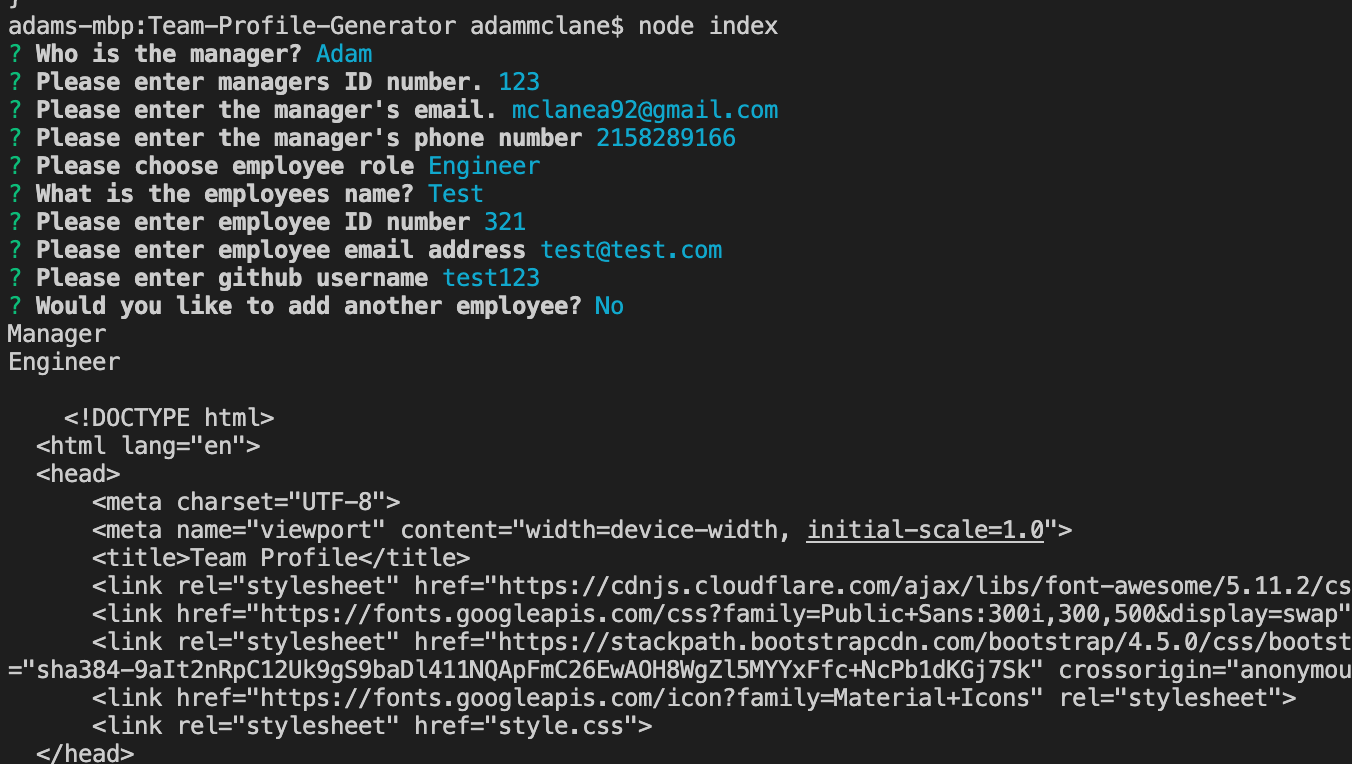This screenshot has height=764, width=1352.
Task: Click the selected role Engineer answer
Action: point(484,166)
